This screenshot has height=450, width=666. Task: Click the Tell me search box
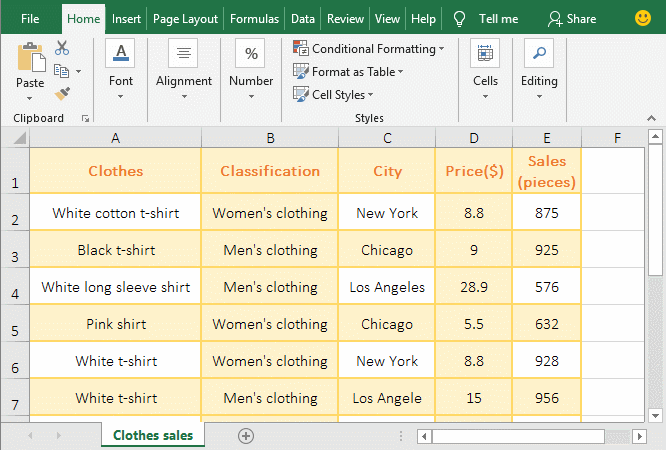point(497,19)
